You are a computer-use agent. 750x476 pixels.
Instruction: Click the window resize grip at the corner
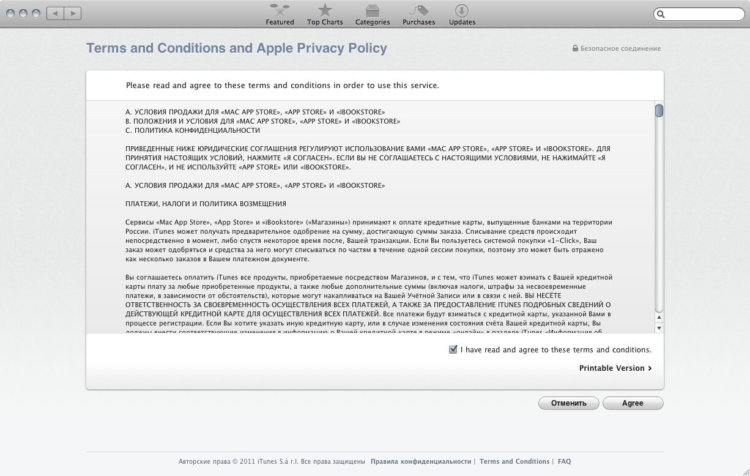point(745,471)
